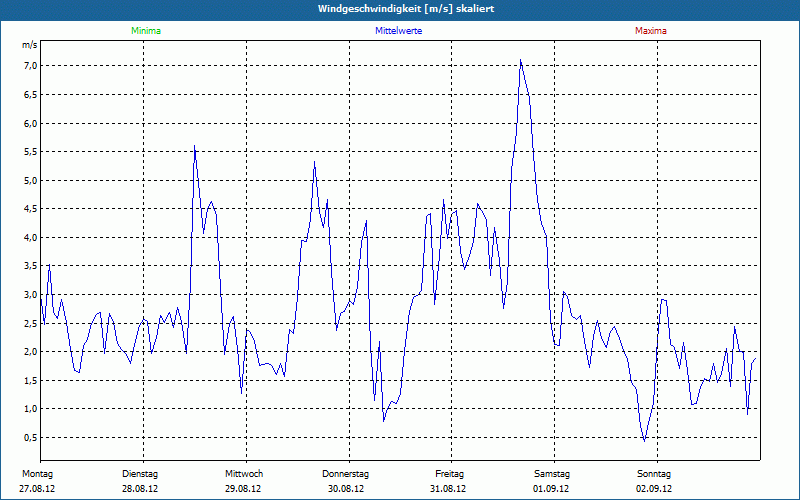Click the Samstag day label
This screenshot has height=500, width=800.
[x=552, y=474]
